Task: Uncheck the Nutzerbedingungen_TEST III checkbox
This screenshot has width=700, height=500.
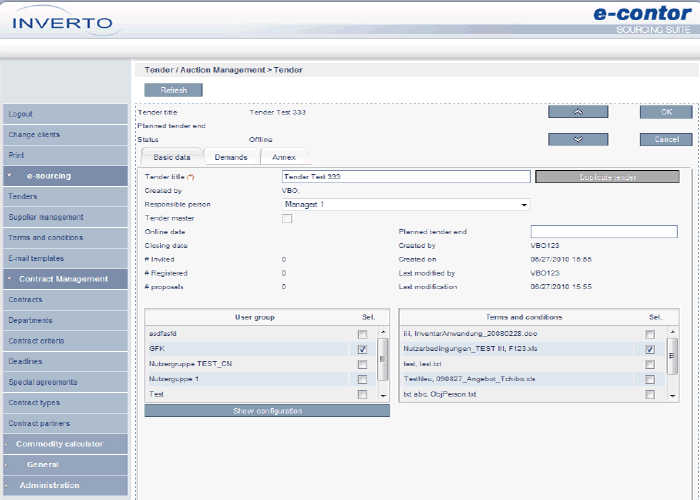Action: 650,349
